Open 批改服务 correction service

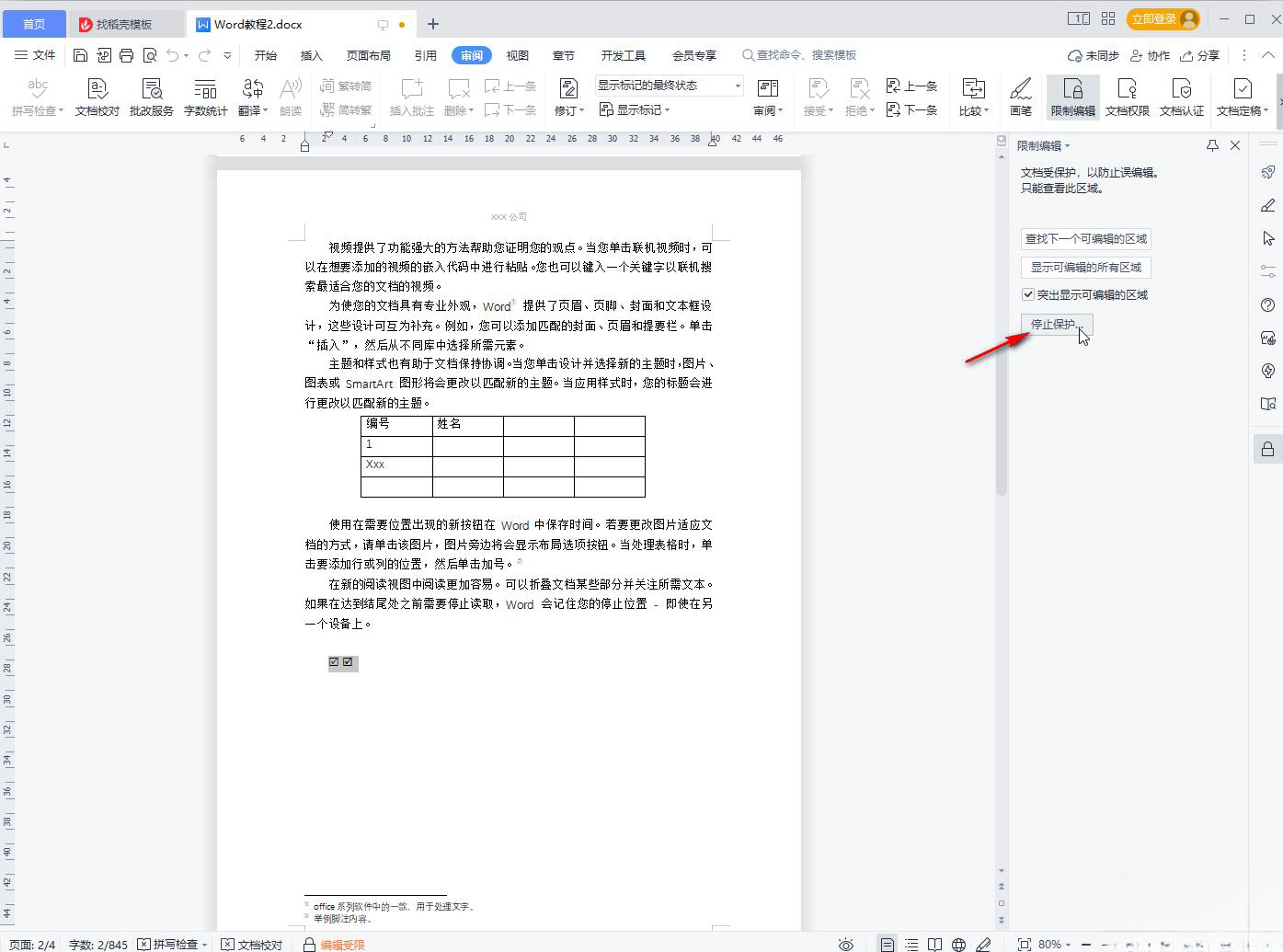pyautogui.click(x=152, y=97)
